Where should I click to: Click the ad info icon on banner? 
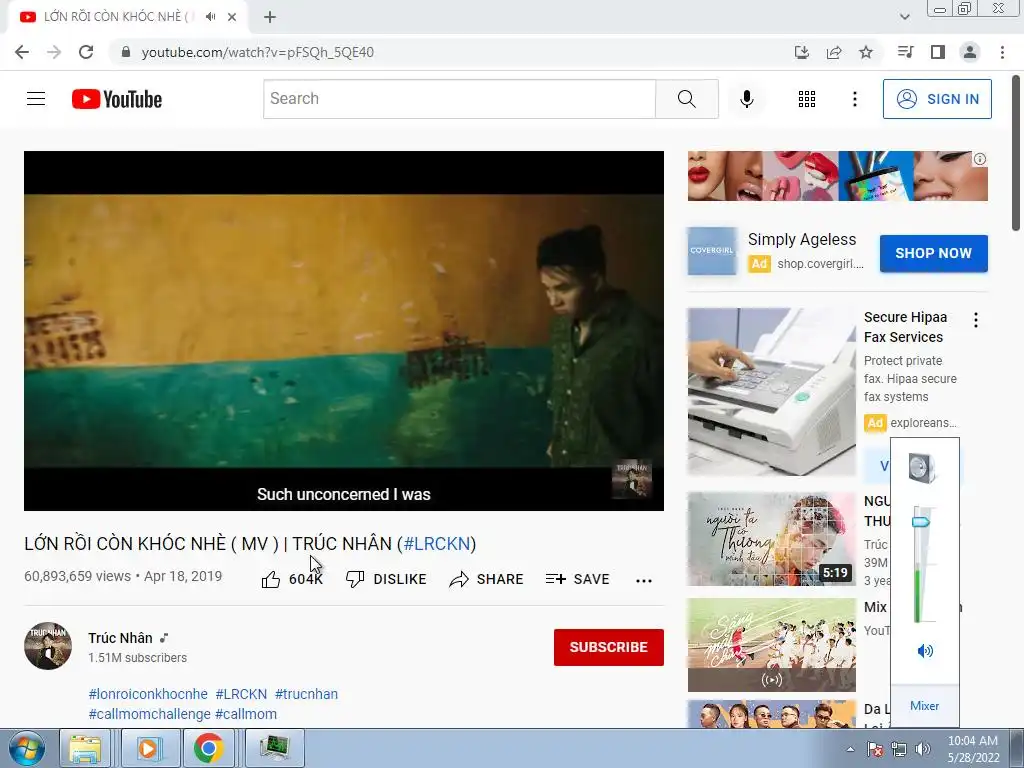coord(979,159)
